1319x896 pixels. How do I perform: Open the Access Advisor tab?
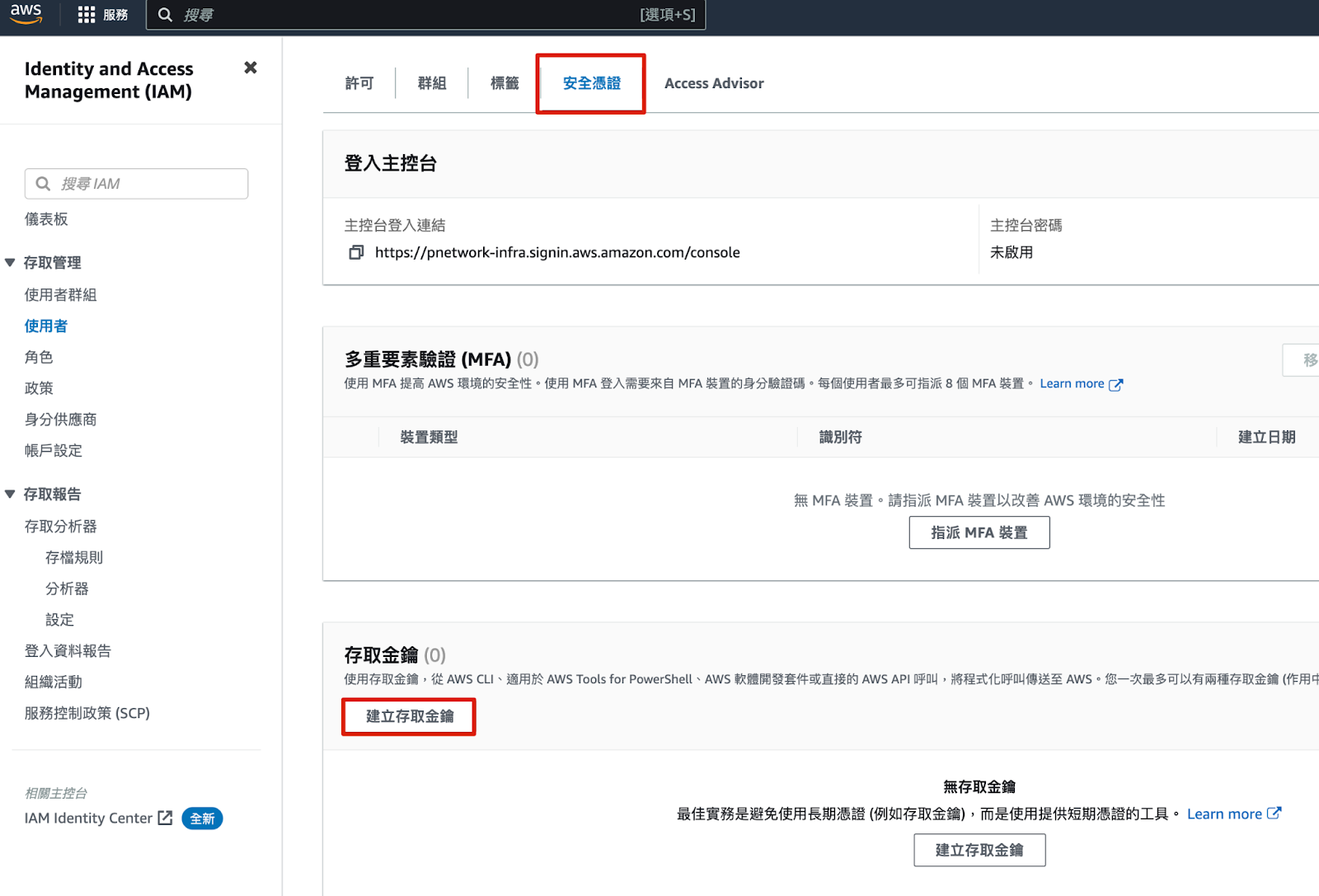[714, 83]
